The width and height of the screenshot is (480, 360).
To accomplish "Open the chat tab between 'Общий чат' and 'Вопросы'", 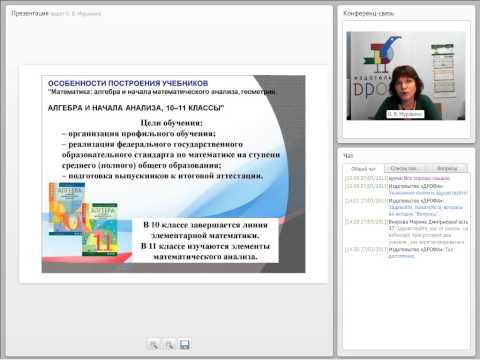I will tap(404, 168).
